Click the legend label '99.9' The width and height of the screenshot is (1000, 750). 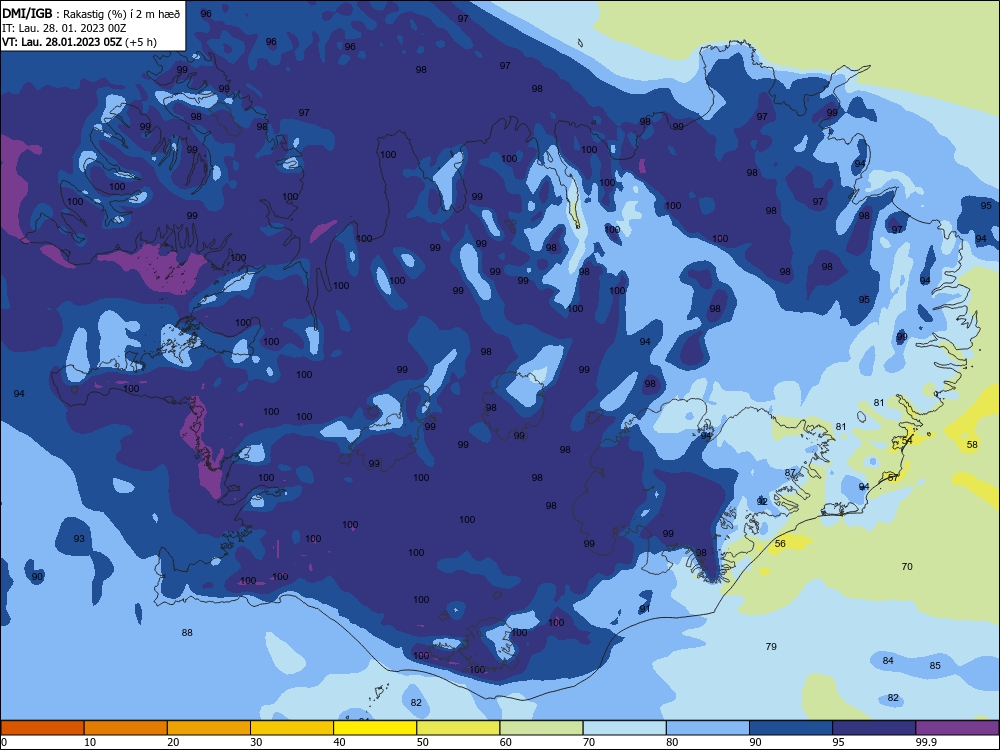coord(926,742)
